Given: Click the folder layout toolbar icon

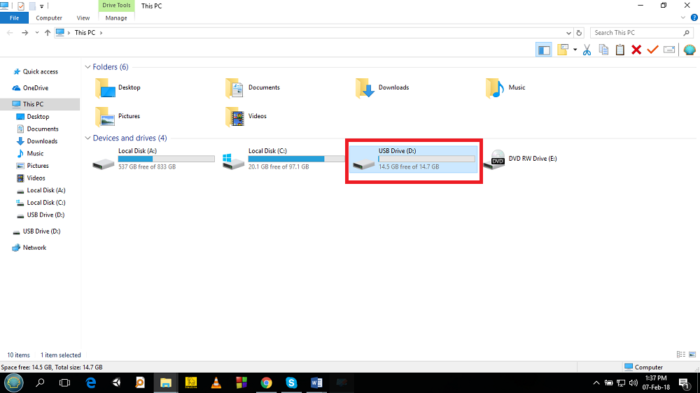Looking at the screenshot, I should (x=562, y=50).
